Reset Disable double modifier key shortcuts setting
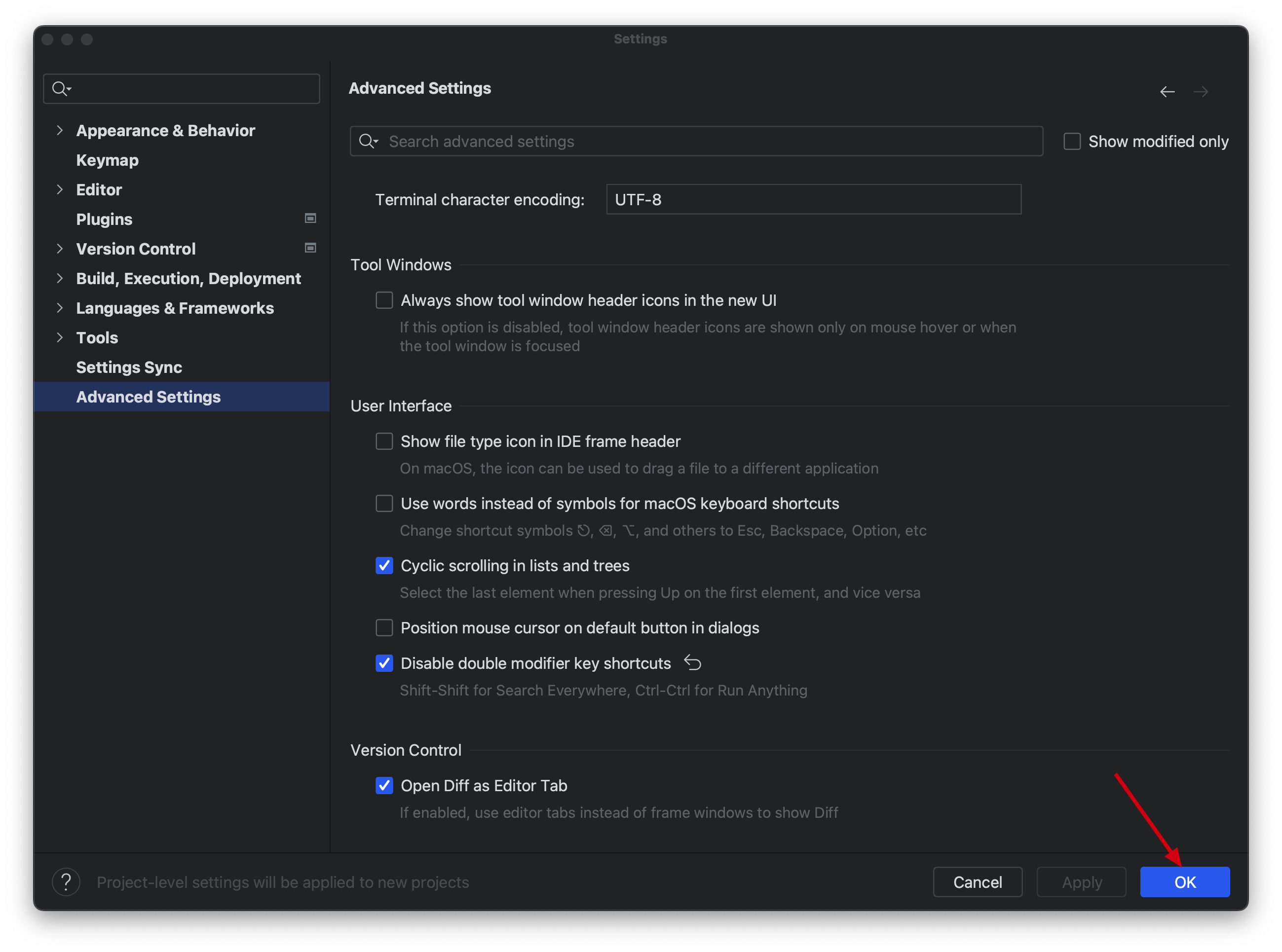Viewport: 1282px width, 952px height. tap(692, 663)
